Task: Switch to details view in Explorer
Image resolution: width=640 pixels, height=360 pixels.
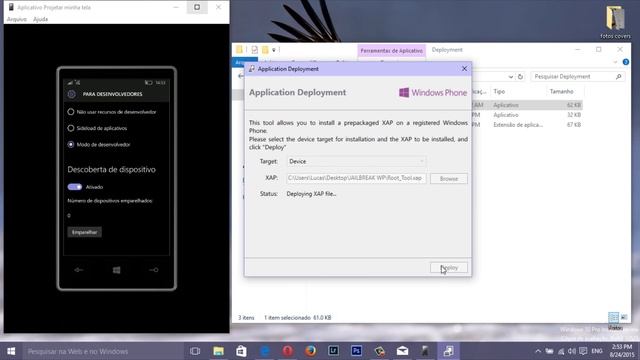Action: pos(613,317)
